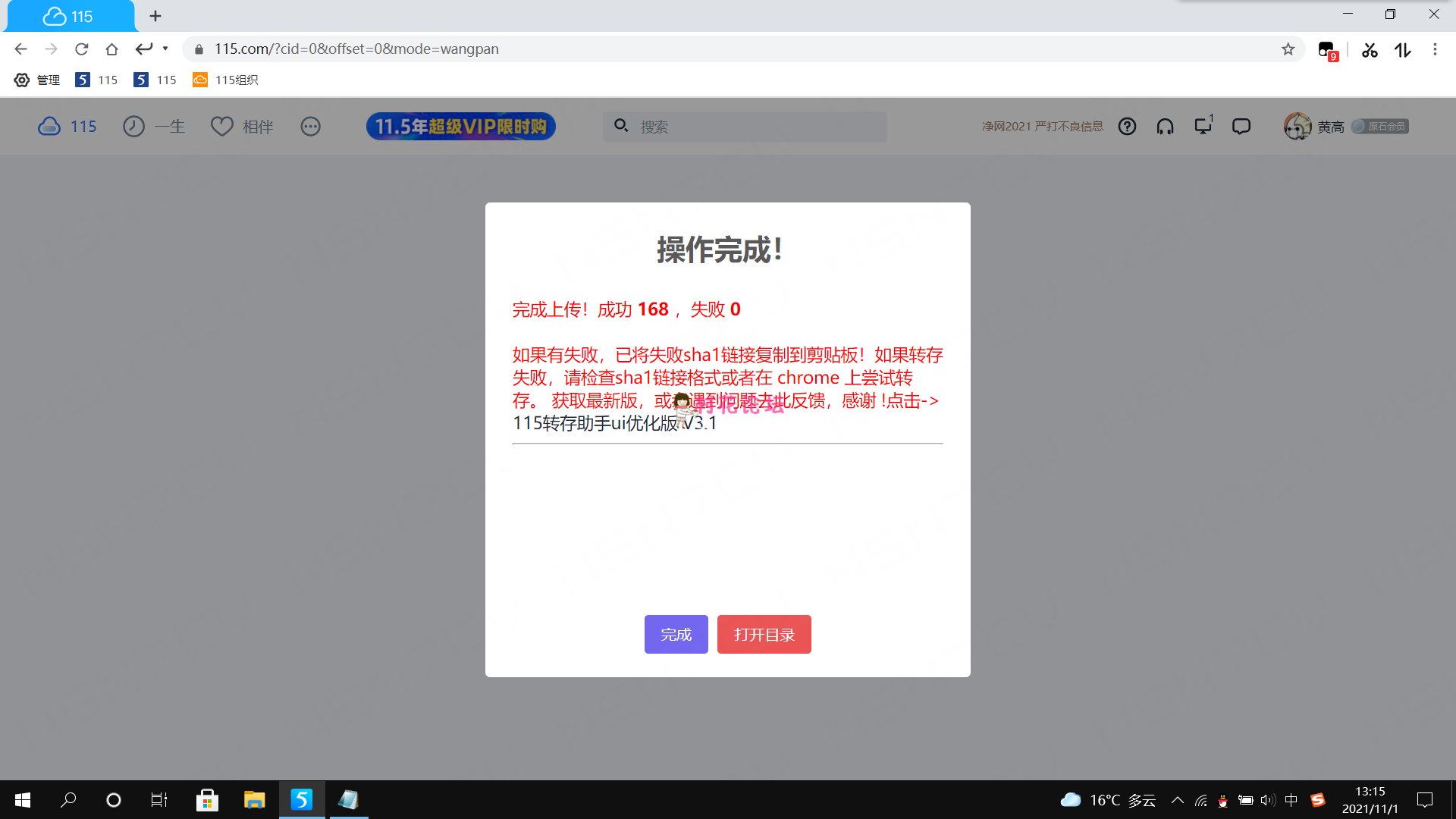Viewport: 1456px width, 819px height.
Task: Click the up-down arrows download extension icon
Action: [x=1402, y=50]
